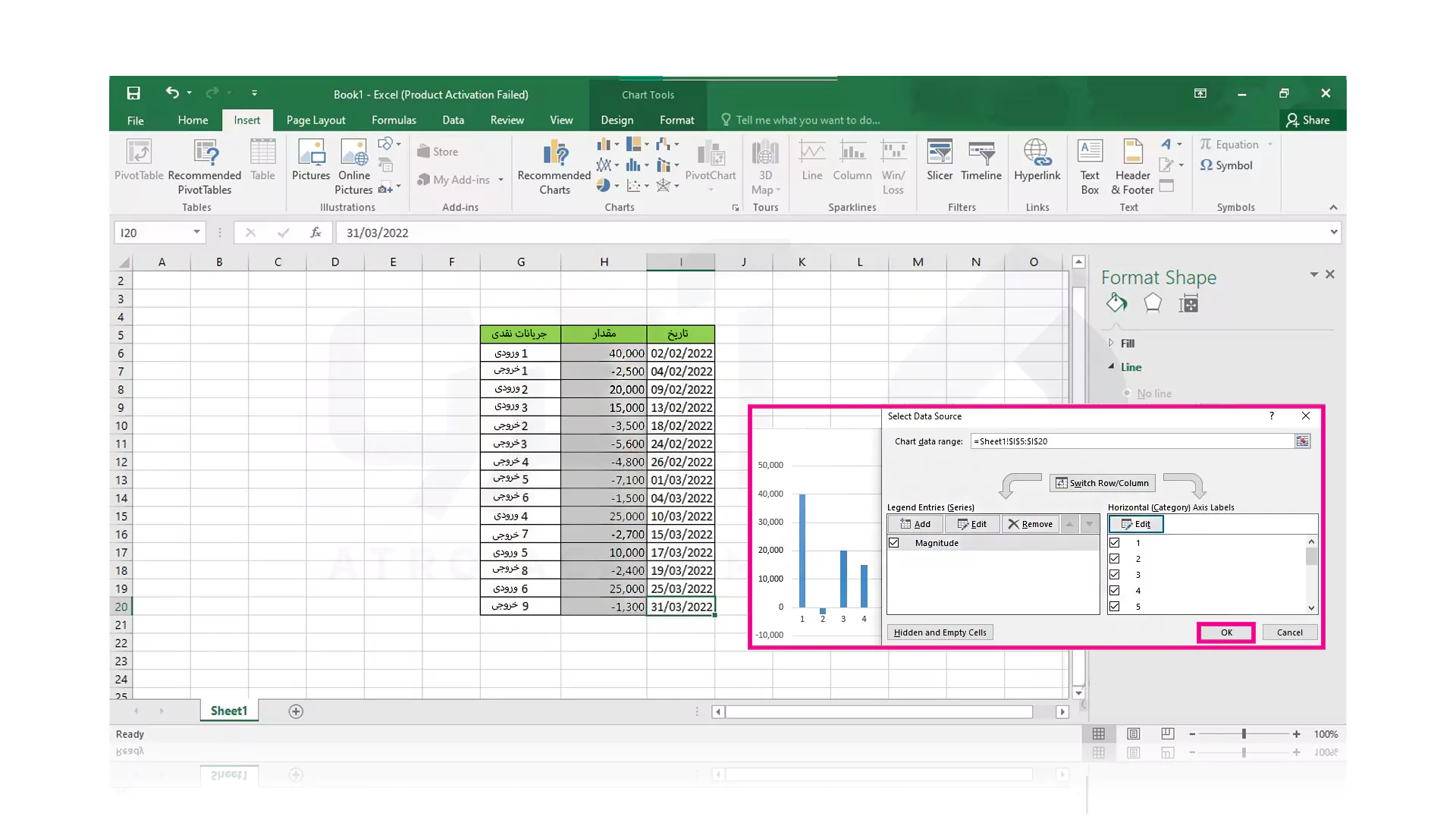Expand the formula bar
Viewport: 1456px width, 819px height.
point(1333,232)
